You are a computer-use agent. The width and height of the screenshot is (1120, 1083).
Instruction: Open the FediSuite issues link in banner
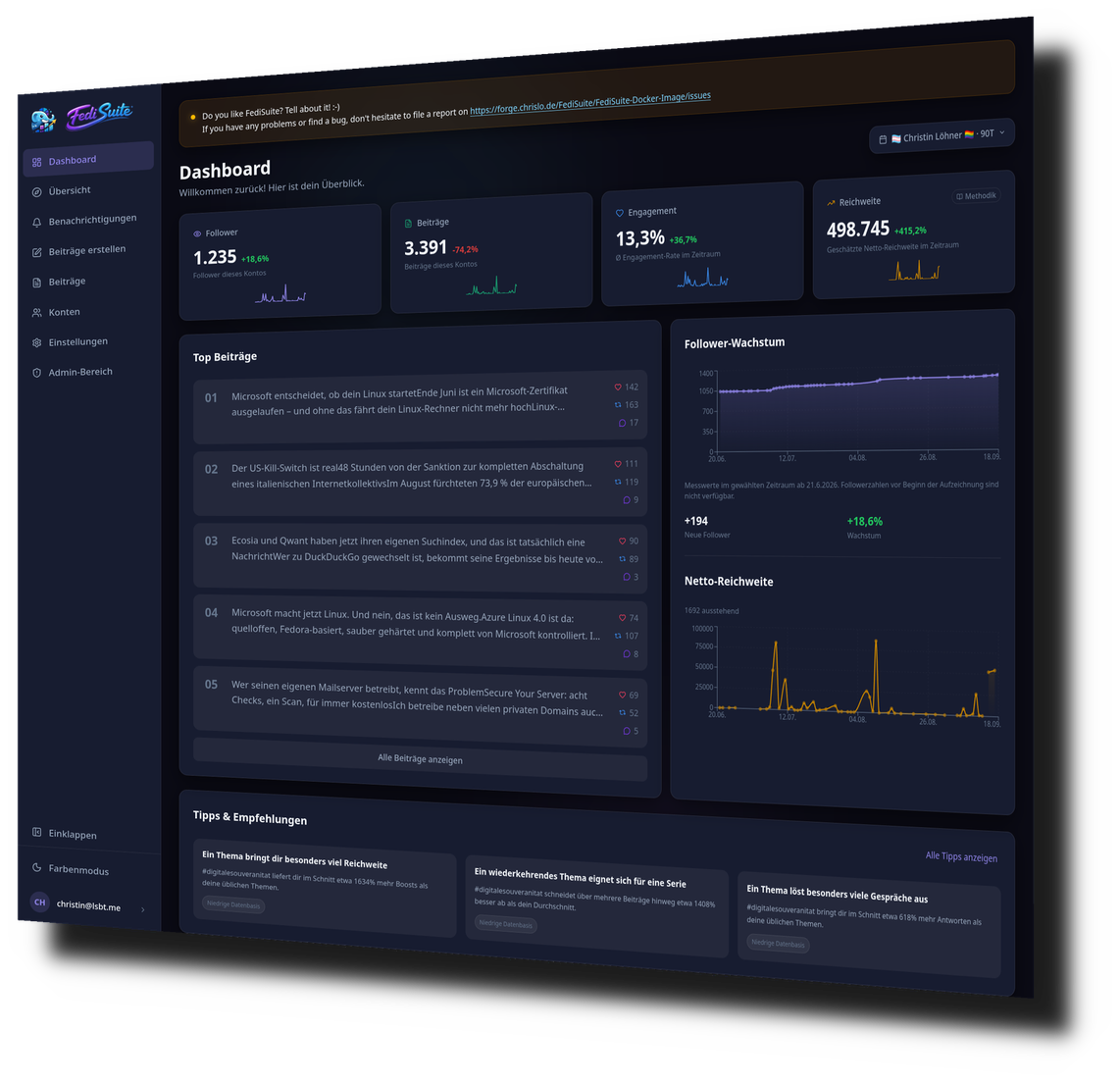click(590, 104)
